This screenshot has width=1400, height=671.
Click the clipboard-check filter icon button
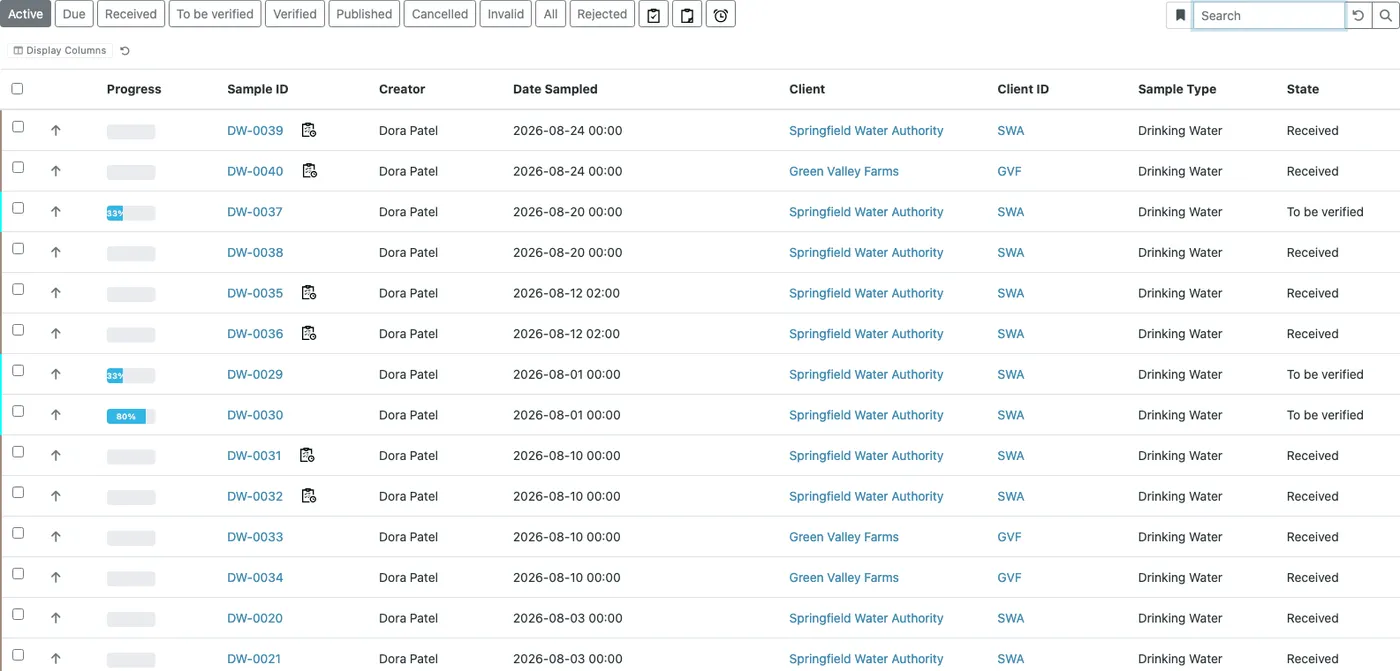(x=653, y=15)
